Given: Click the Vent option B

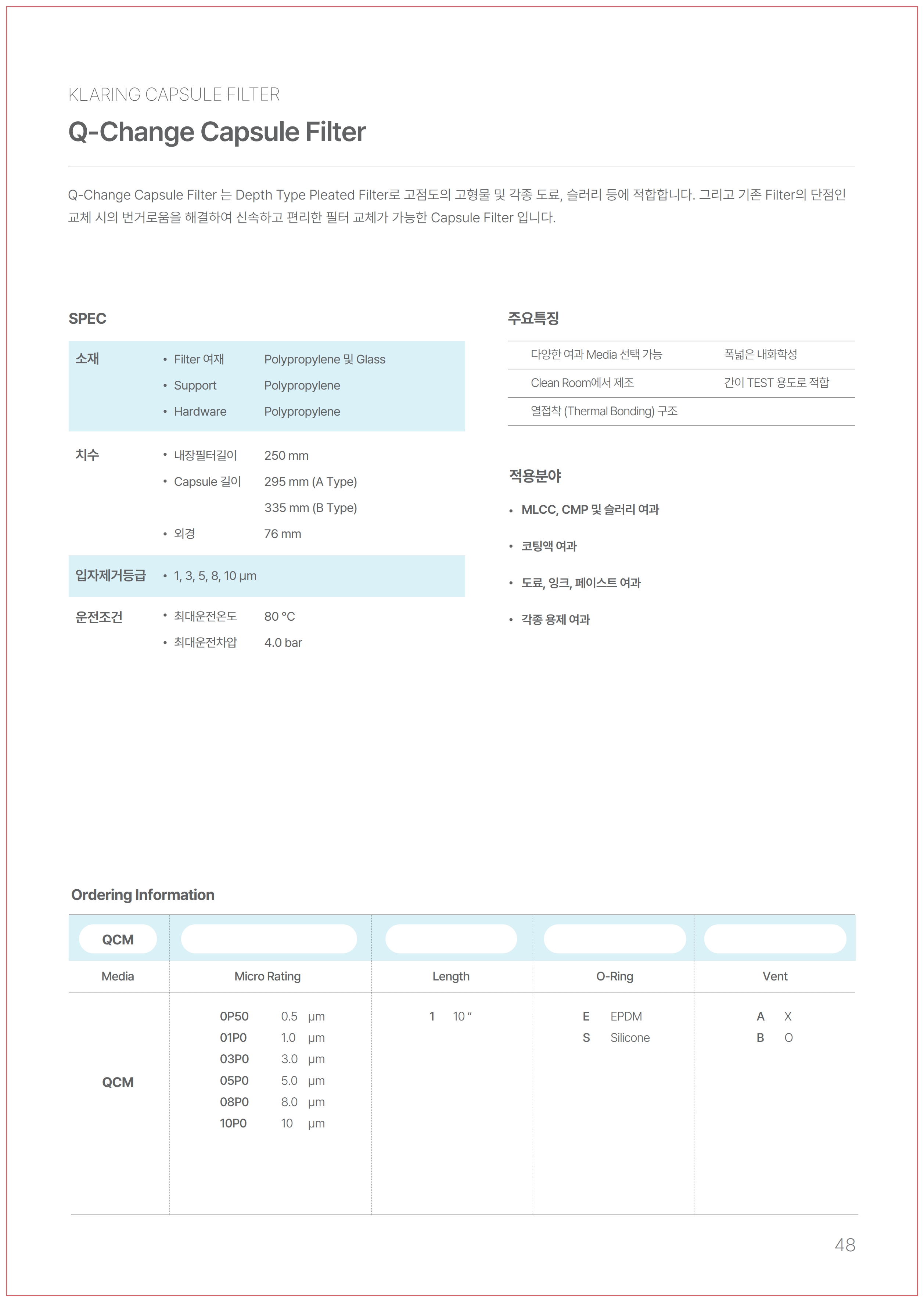Looking at the screenshot, I should (760, 1038).
